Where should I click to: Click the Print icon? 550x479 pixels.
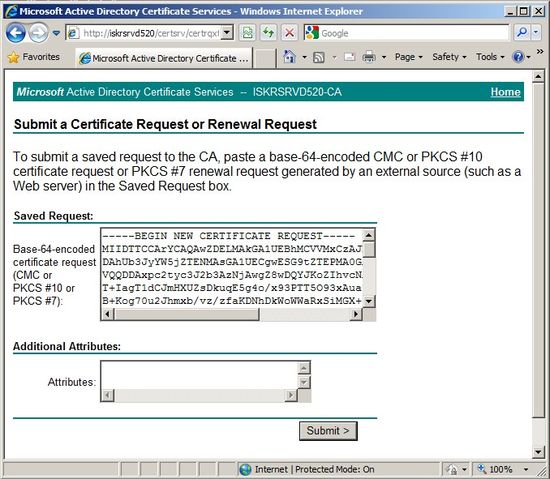tap(369, 57)
